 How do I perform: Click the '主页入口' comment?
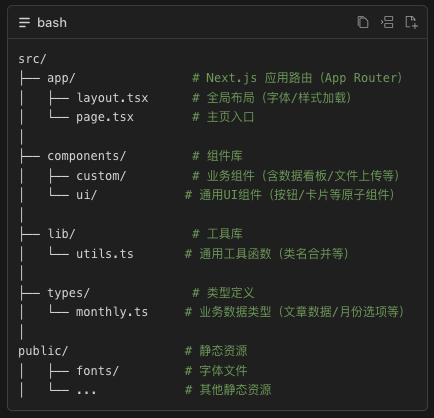tap(223, 117)
